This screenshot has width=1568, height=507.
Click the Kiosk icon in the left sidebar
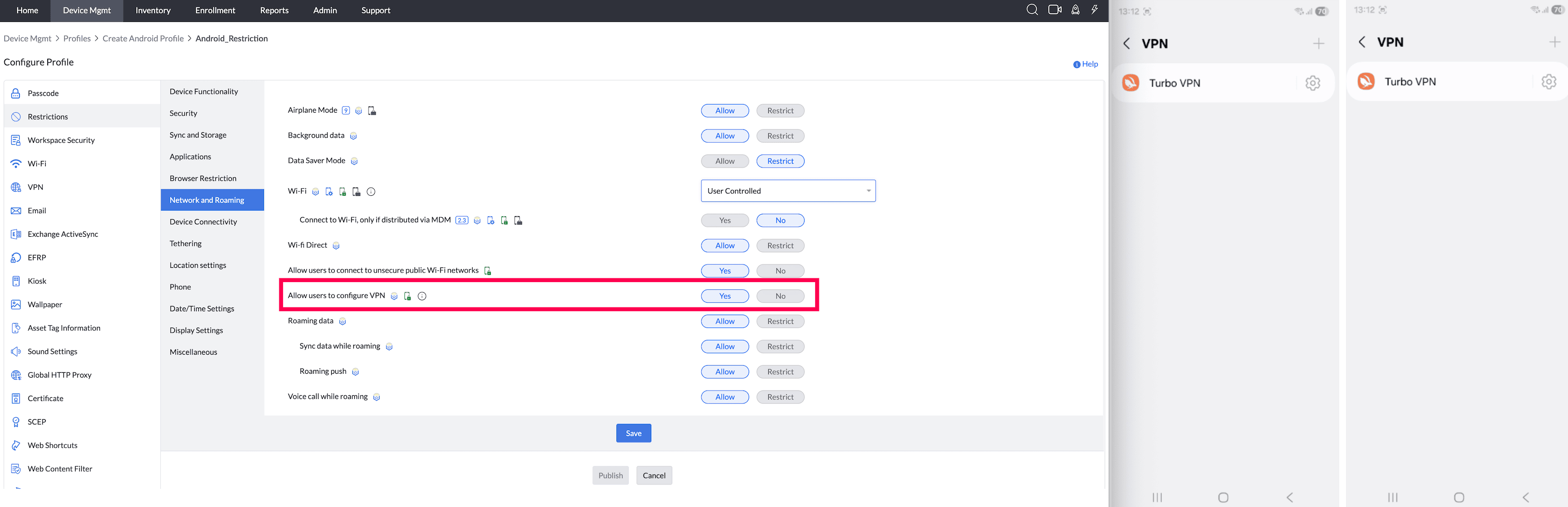click(16, 281)
